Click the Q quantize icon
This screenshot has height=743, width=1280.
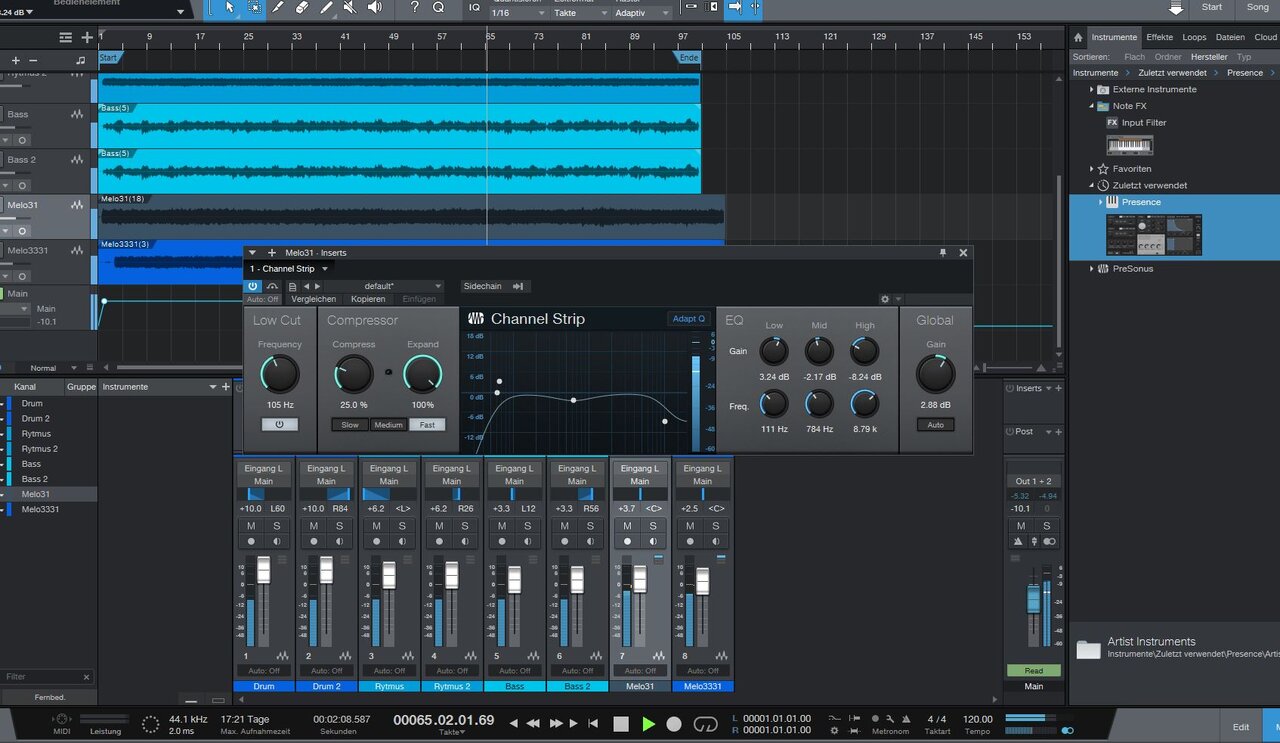point(438,7)
